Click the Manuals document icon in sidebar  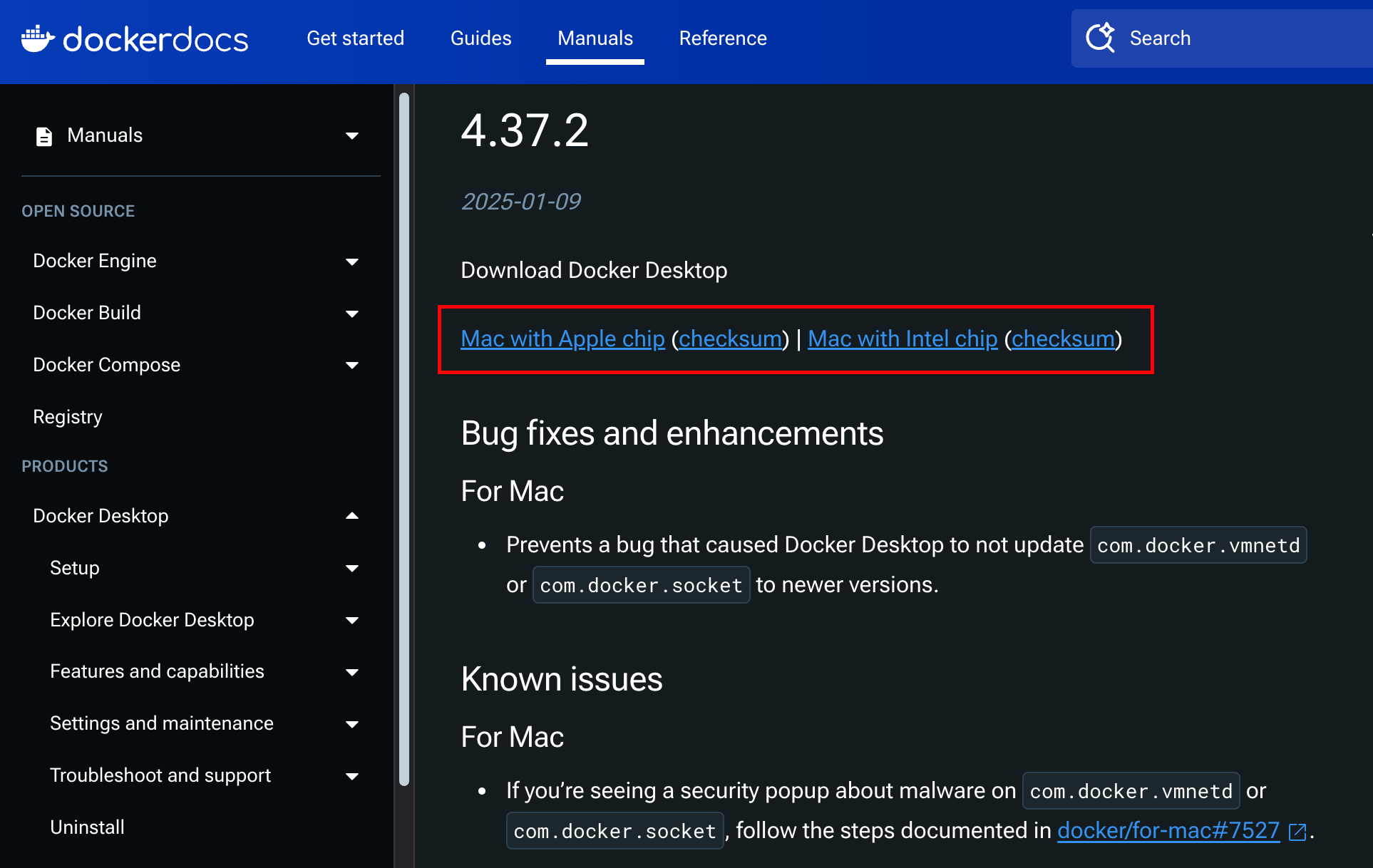[x=44, y=136]
